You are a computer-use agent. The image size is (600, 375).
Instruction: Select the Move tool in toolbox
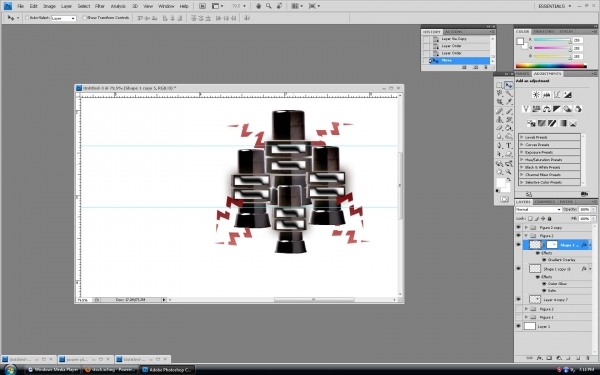(x=509, y=85)
